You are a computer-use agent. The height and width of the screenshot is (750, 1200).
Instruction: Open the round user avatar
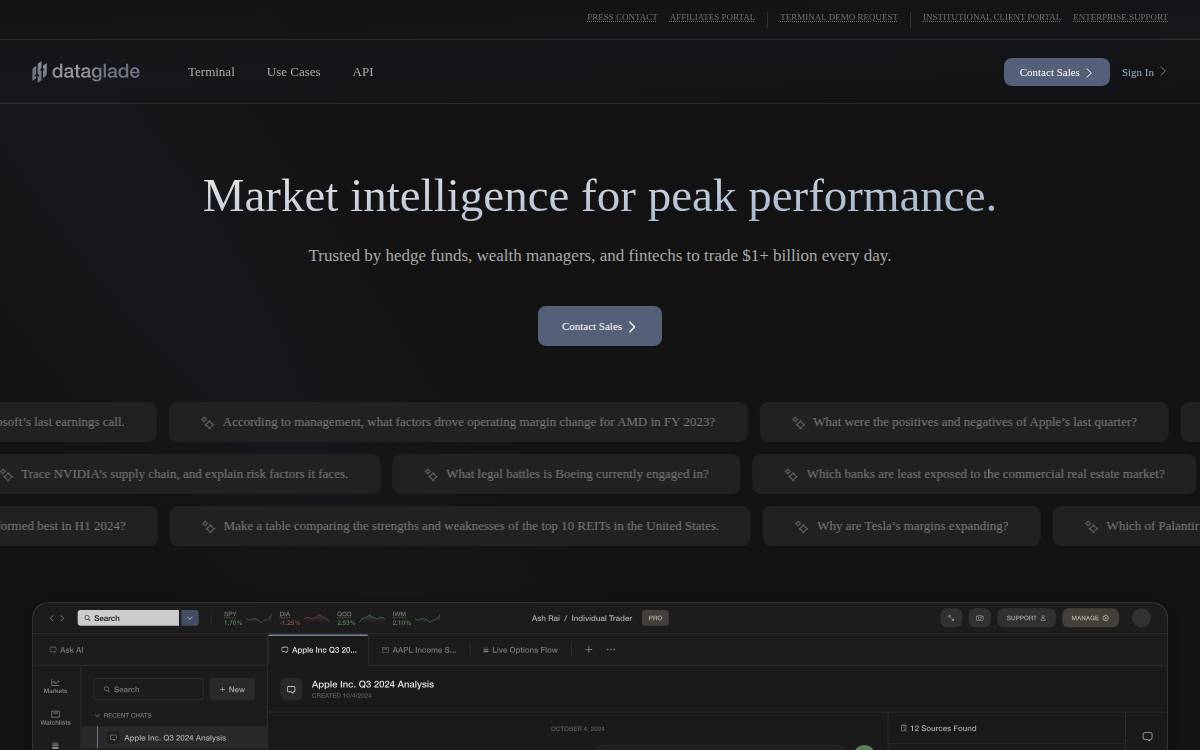click(x=1141, y=618)
